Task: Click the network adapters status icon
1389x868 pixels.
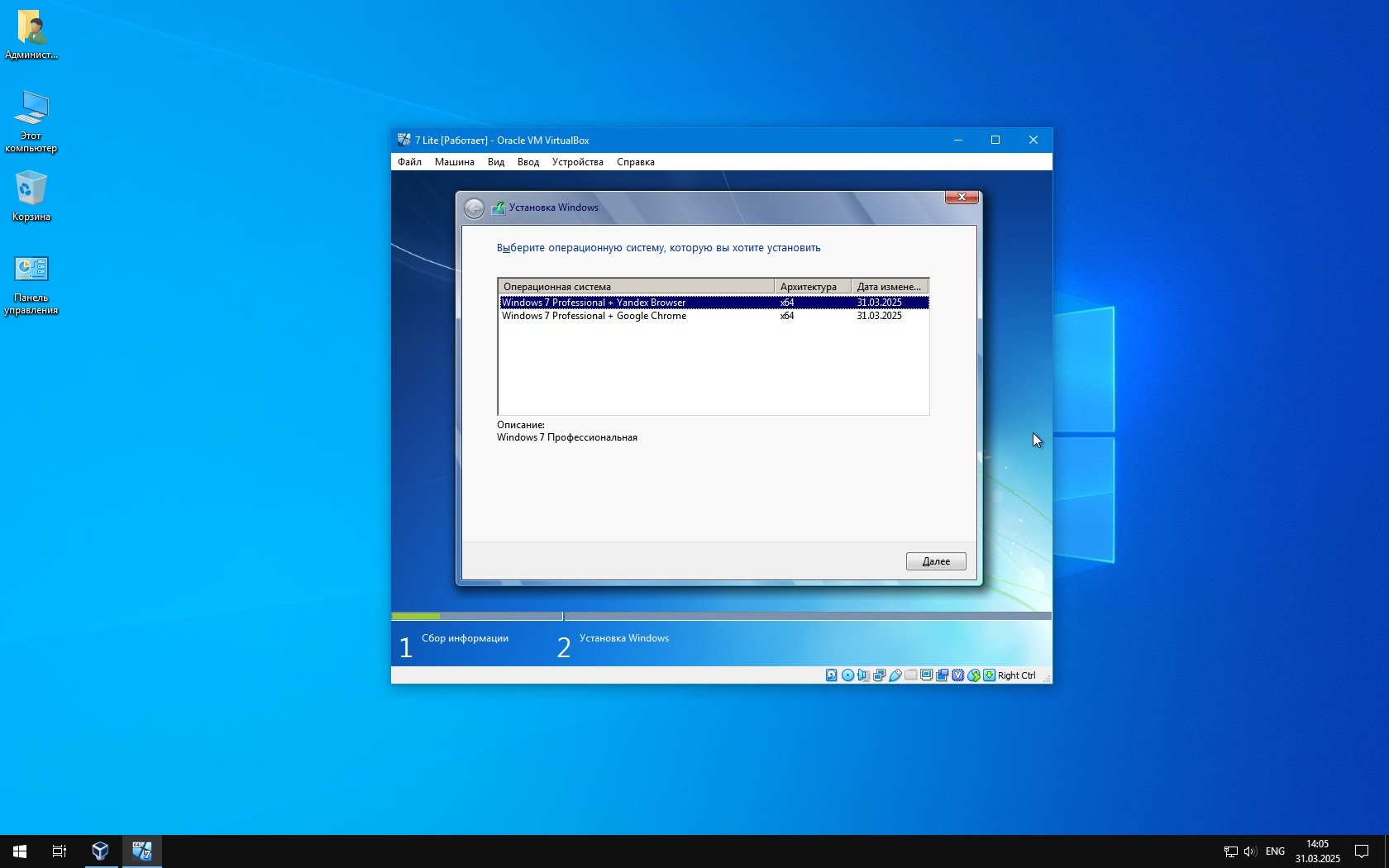Action: pyautogui.click(x=879, y=675)
